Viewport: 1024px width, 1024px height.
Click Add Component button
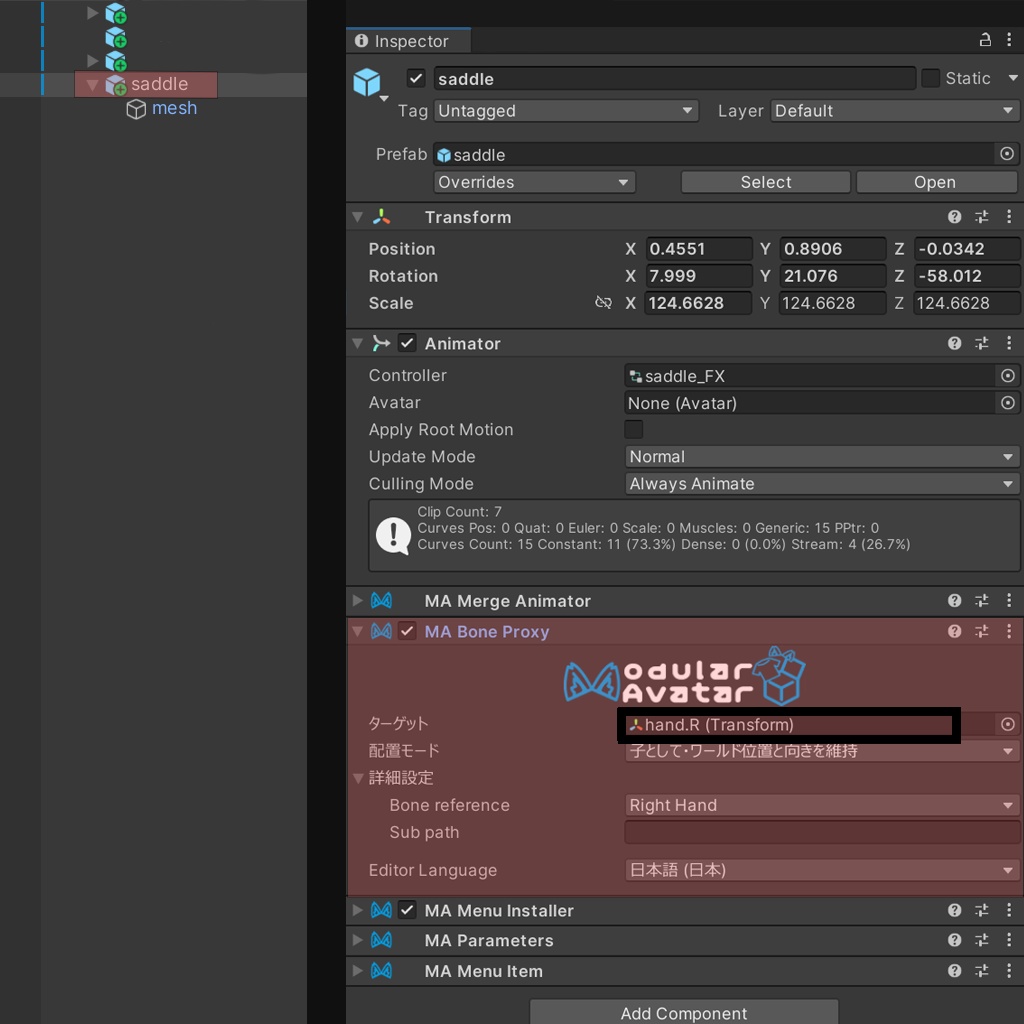684,1012
